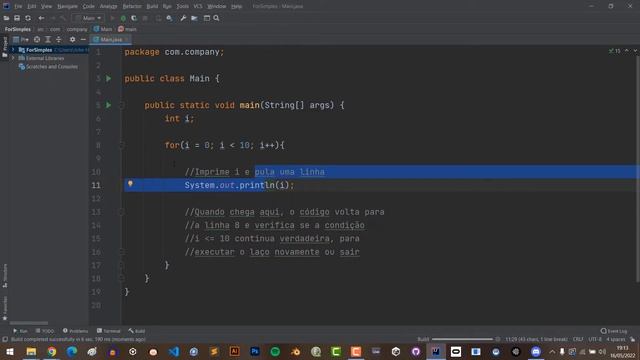The image size is (640, 360).
Task: Click the Windows Start button
Action: (x=10, y=351)
